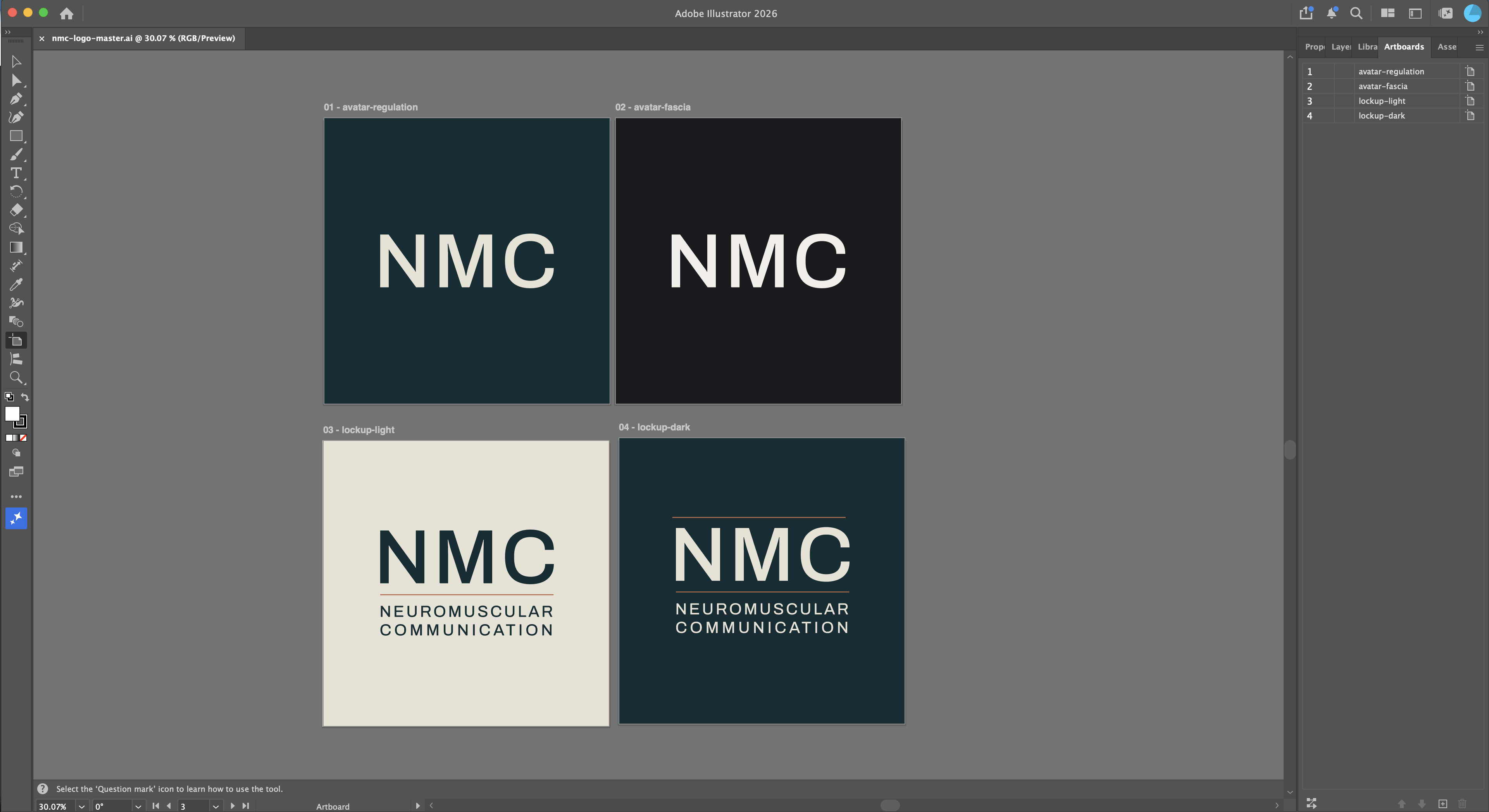Select the Curvature tool
Image resolution: width=1489 pixels, height=812 pixels.
[16, 117]
